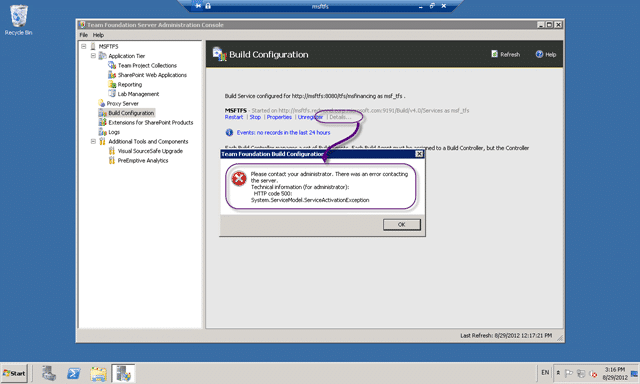Click the PreEmptive Analytics icon

click(x=111, y=160)
